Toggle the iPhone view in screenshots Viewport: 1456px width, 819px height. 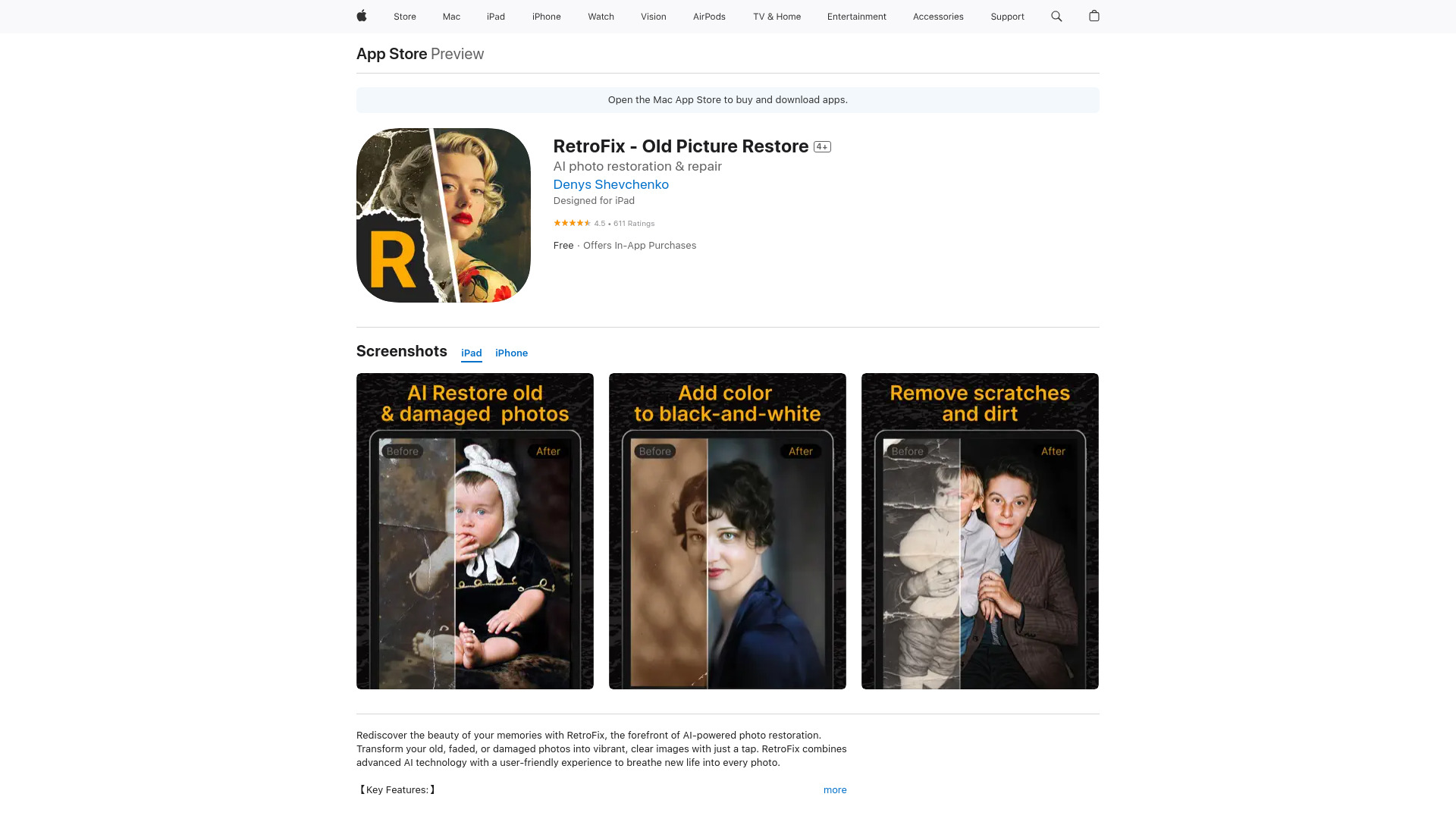click(511, 353)
